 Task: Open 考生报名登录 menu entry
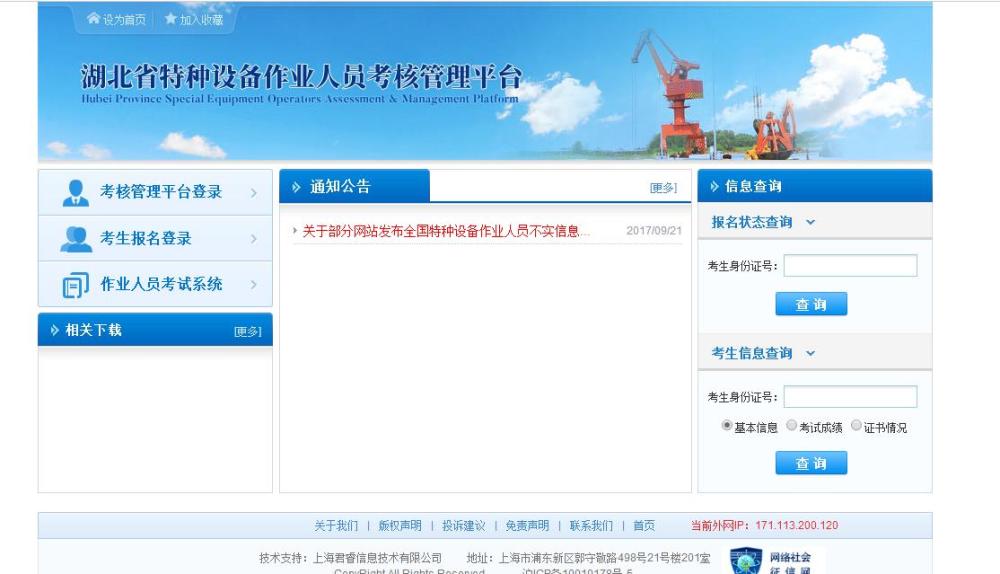155,239
